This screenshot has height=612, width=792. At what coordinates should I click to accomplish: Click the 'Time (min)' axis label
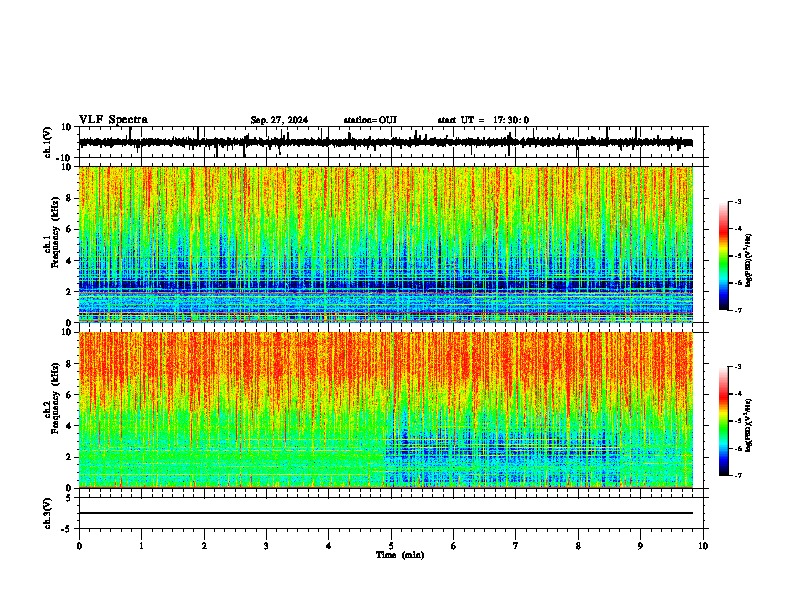pos(400,555)
